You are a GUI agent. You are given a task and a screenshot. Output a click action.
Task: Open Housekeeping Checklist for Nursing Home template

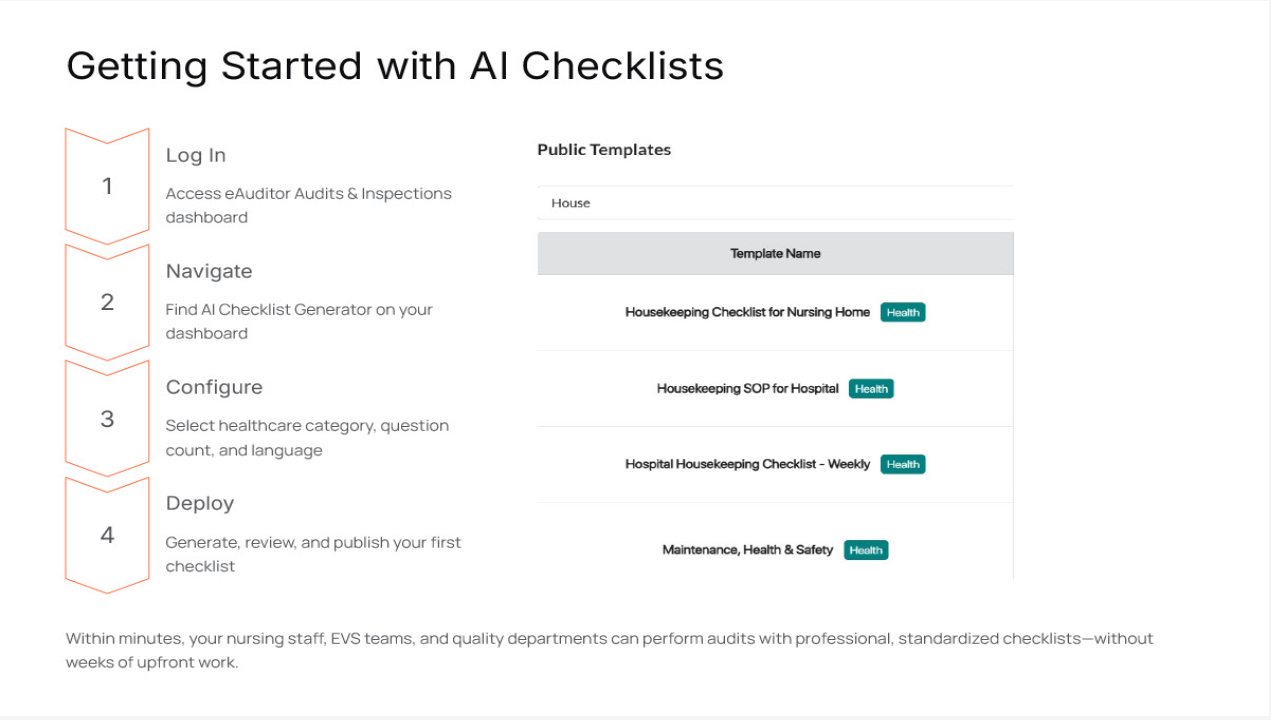(x=748, y=312)
